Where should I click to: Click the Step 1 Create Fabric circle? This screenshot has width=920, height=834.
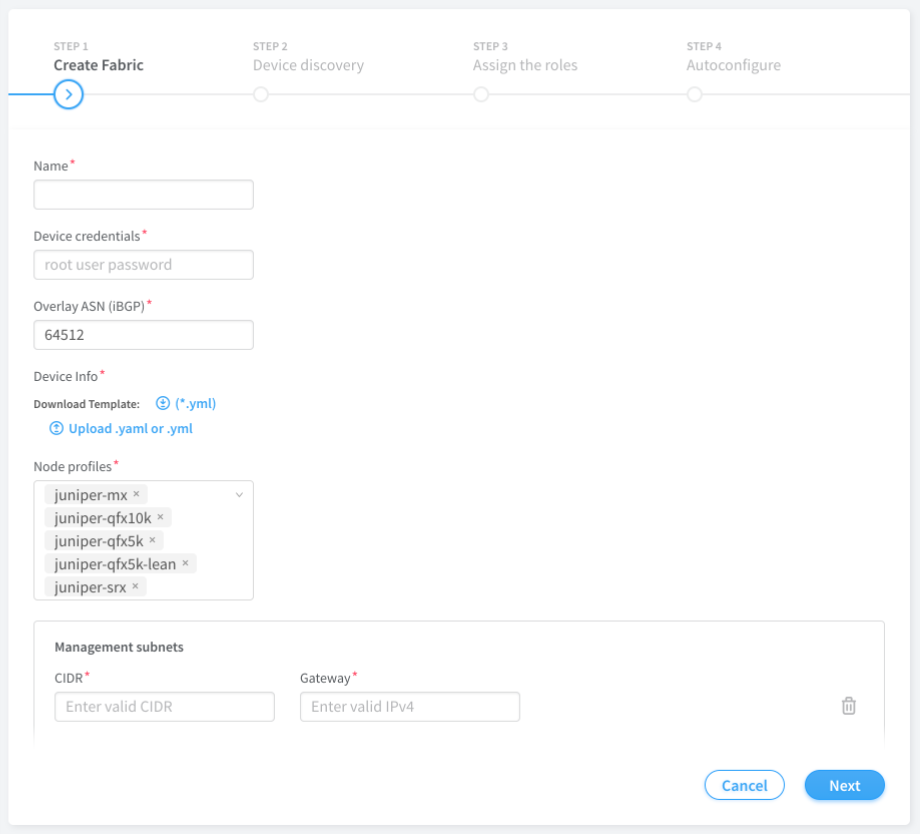coord(68,95)
